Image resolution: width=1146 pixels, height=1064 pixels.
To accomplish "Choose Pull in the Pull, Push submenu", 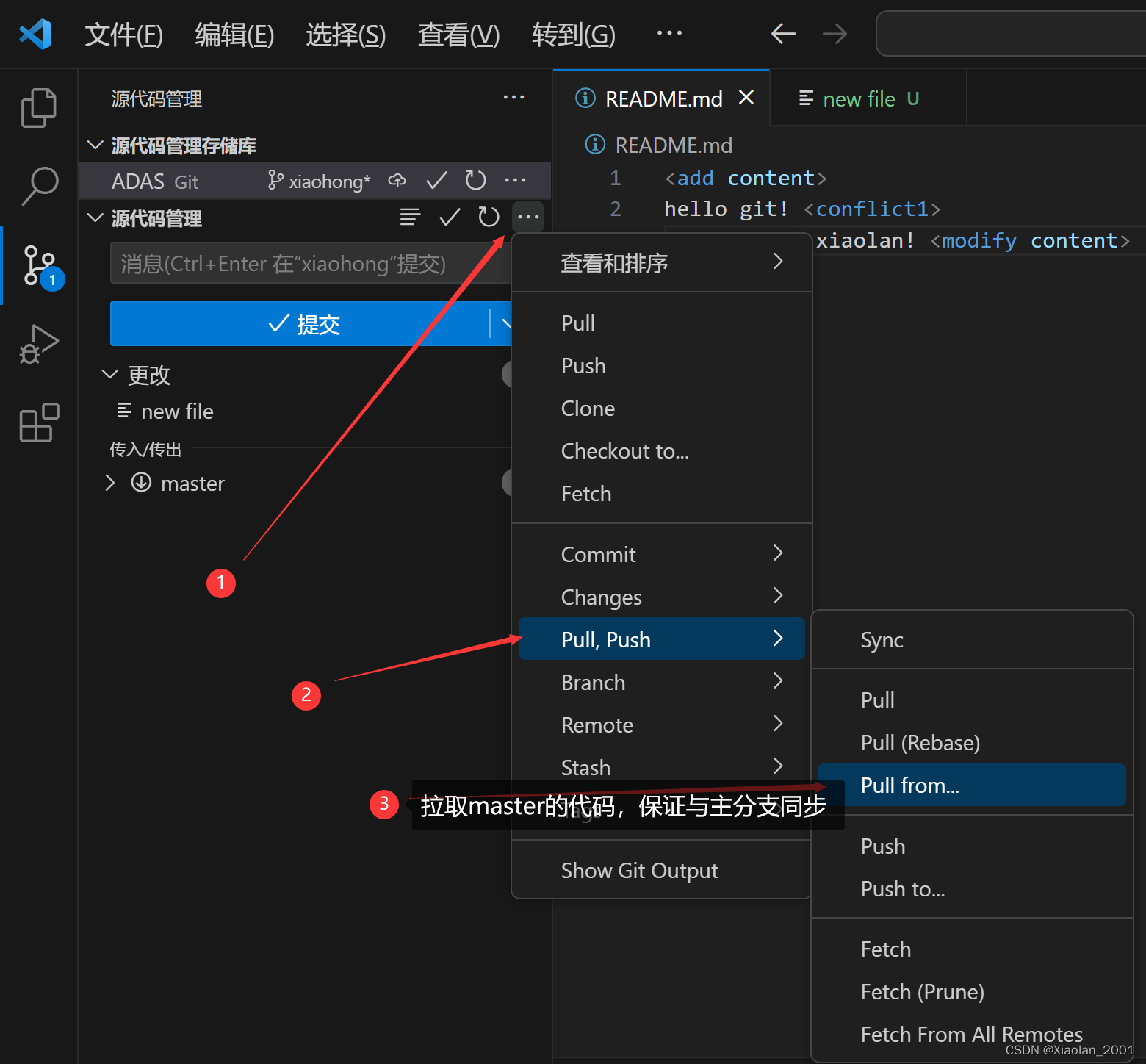I will point(971,700).
